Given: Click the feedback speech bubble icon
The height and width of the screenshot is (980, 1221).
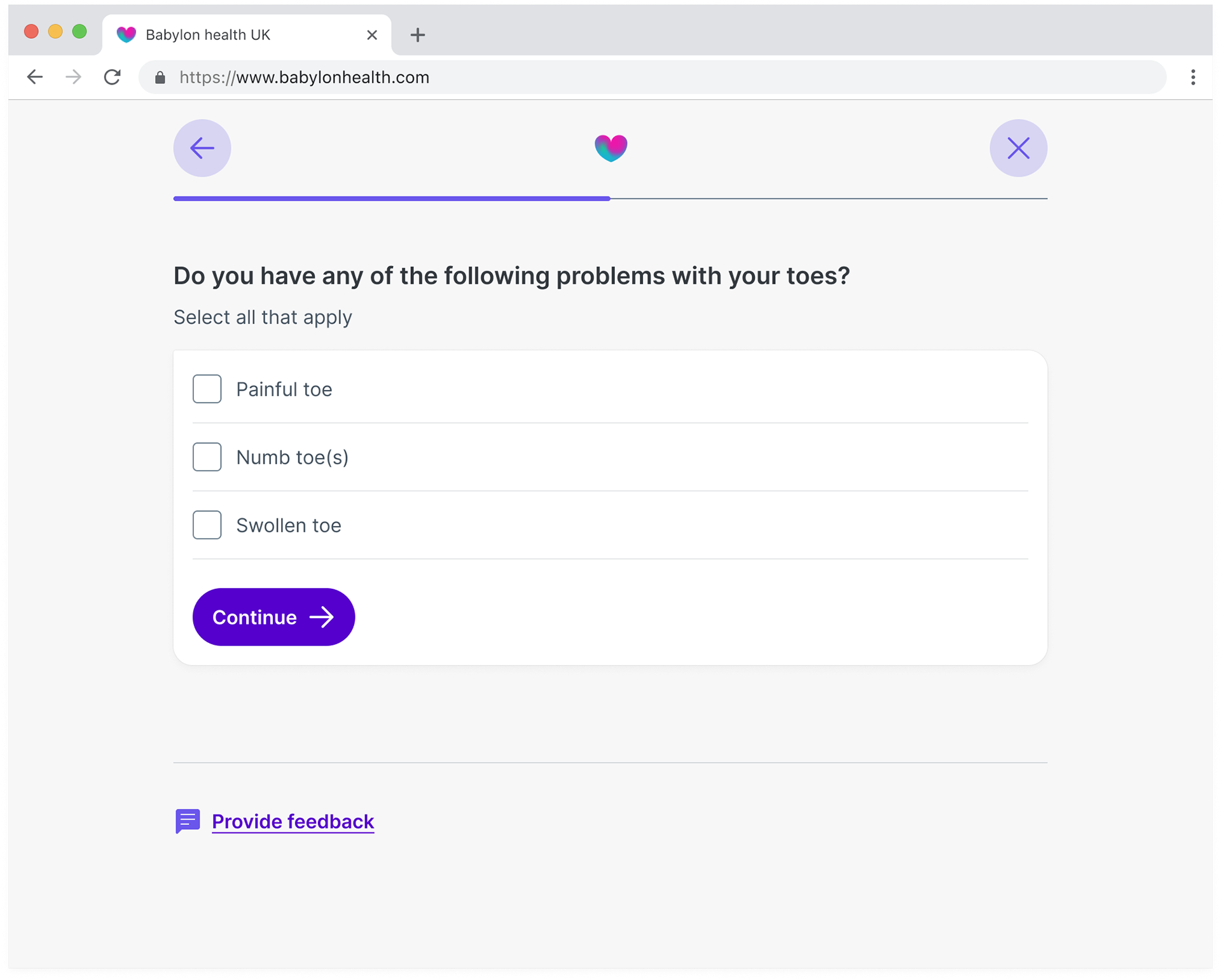Looking at the screenshot, I should 188,821.
